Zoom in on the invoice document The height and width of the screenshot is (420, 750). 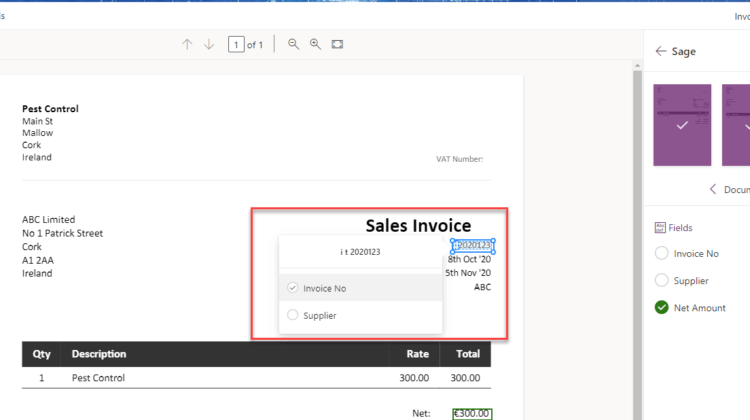315,45
